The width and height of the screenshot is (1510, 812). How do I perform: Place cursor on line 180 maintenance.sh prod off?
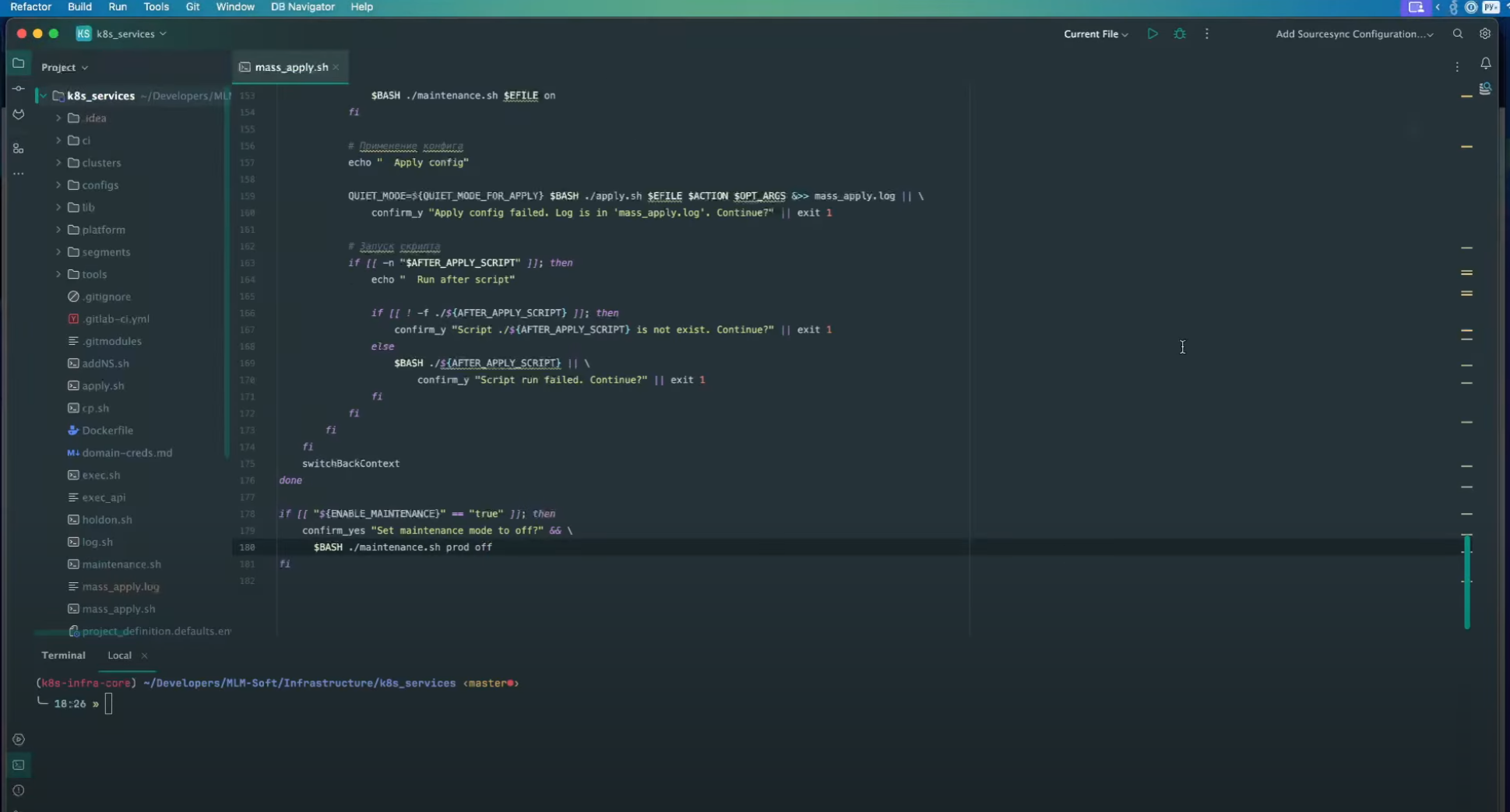pyautogui.click(x=403, y=547)
